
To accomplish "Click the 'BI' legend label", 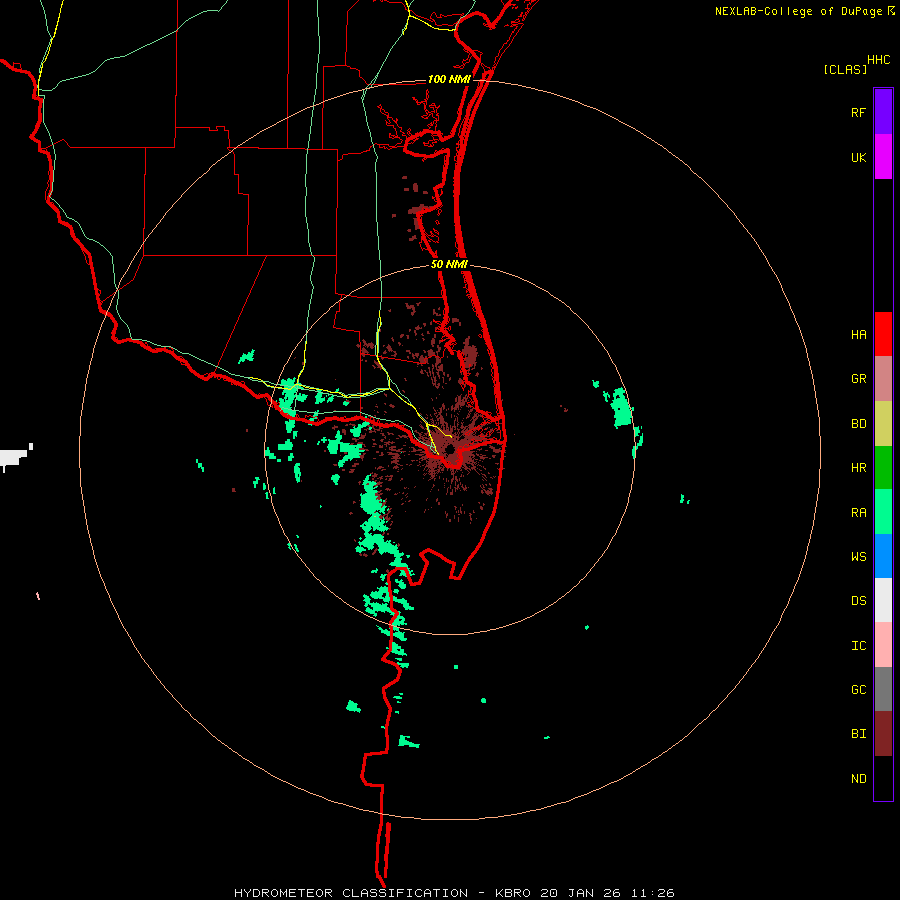I will click(858, 734).
